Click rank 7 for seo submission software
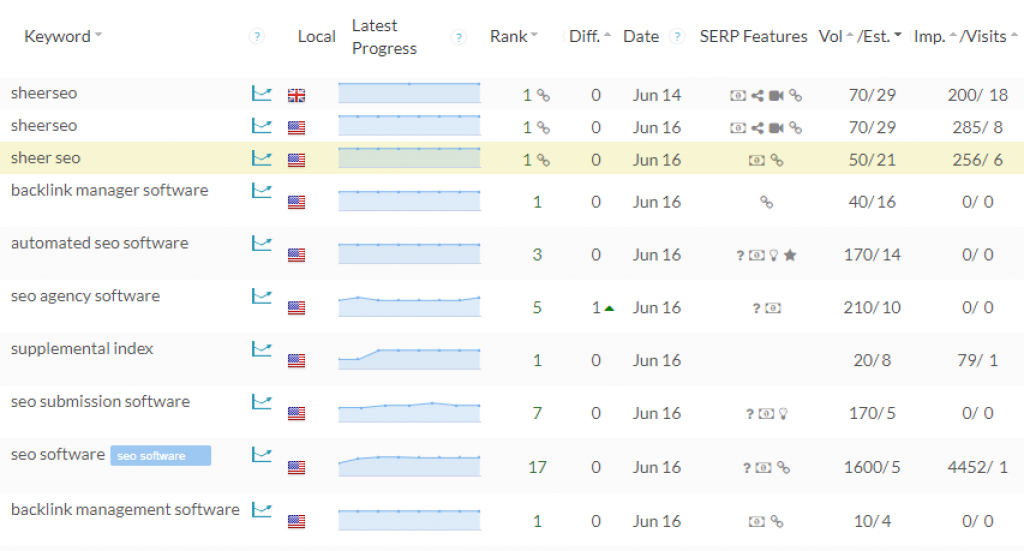 [x=537, y=413]
